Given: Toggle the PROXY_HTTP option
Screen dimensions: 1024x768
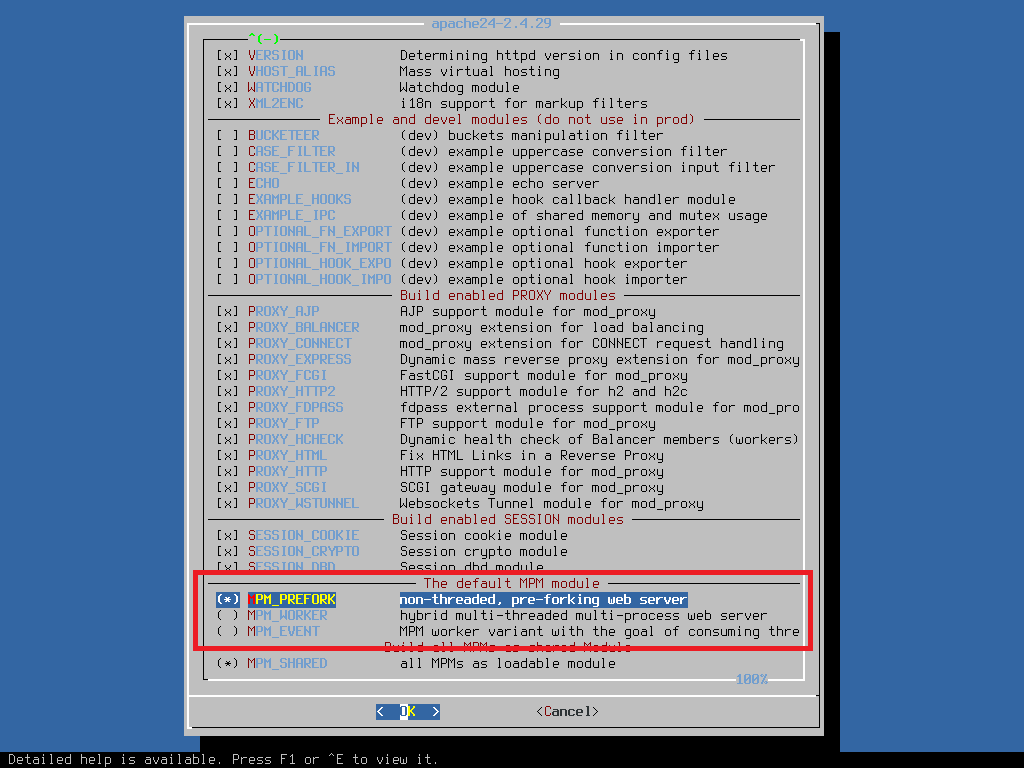Looking at the screenshot, I should tap(228, 472).
